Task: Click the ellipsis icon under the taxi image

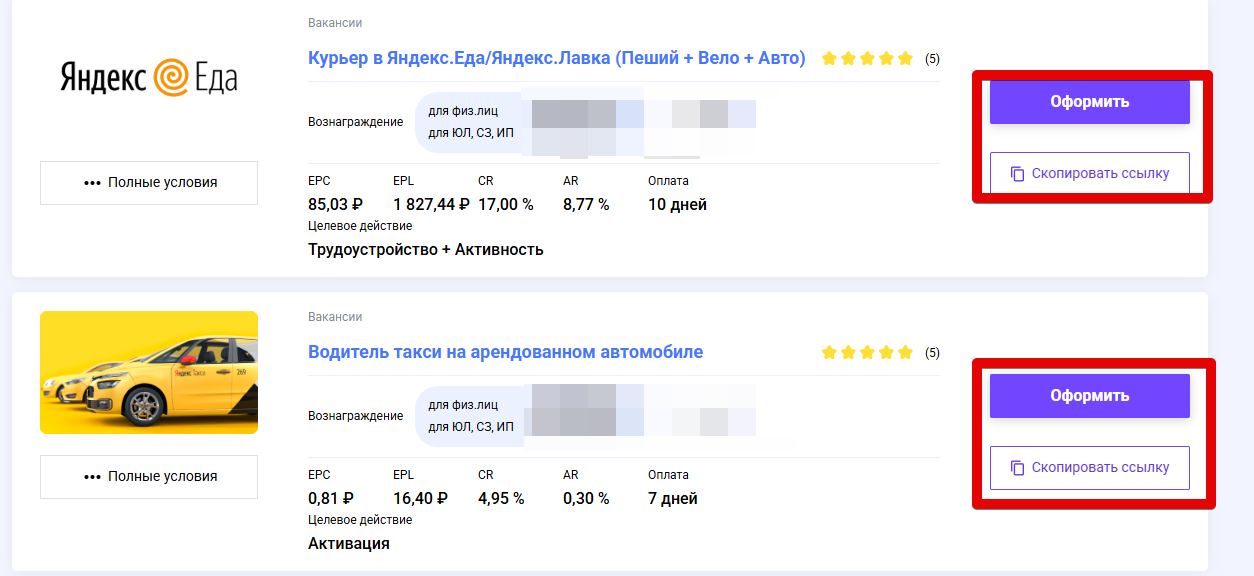Action: pos(93,477)
